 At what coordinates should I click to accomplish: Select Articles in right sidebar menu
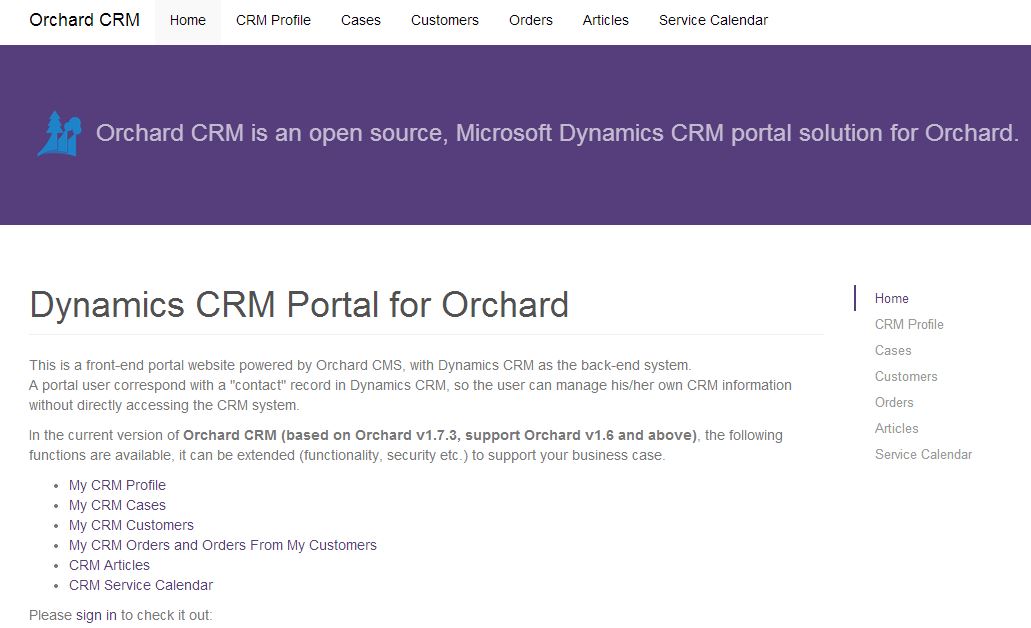point(896,428)
